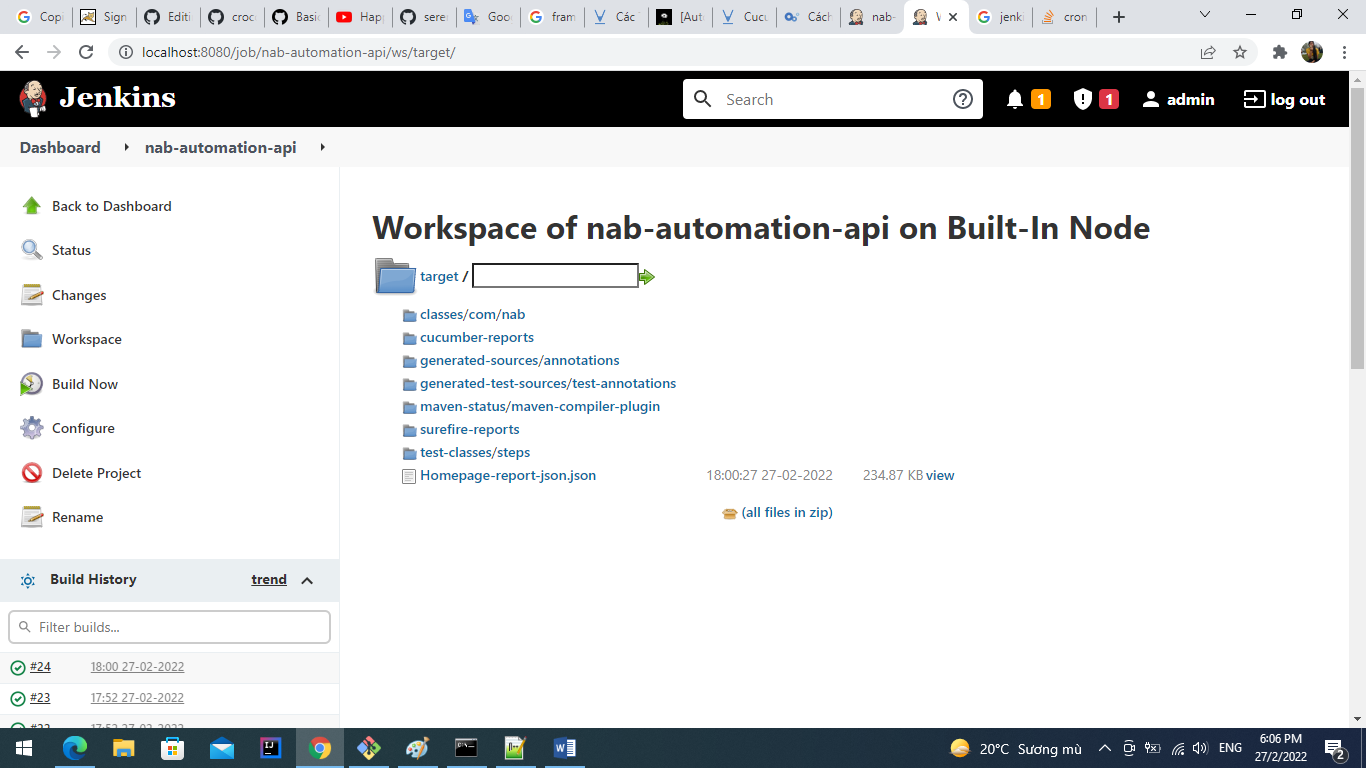Click the Delete Project prohibition icon
The height and width of the screenshot is (768, 1366).
click(x=32, y=473)
